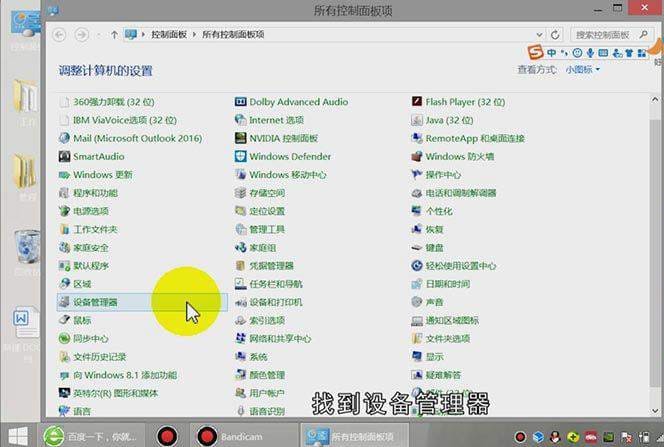Screen dimensions: 664x447
Task: Toggle the Sogou 中 Chinese/English mode
Action: coord(551,52)
